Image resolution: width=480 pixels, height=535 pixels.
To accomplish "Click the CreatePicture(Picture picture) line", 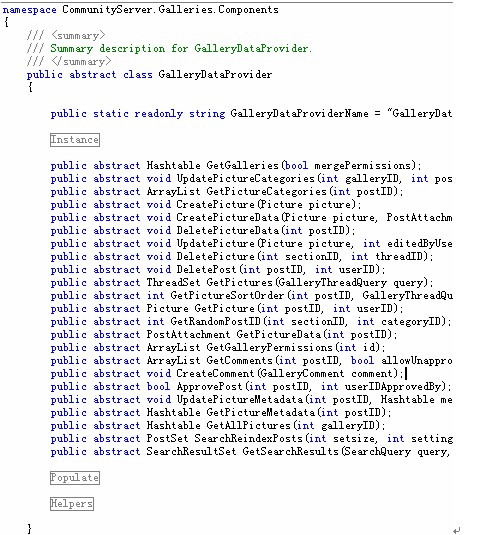I will point(206,204).
